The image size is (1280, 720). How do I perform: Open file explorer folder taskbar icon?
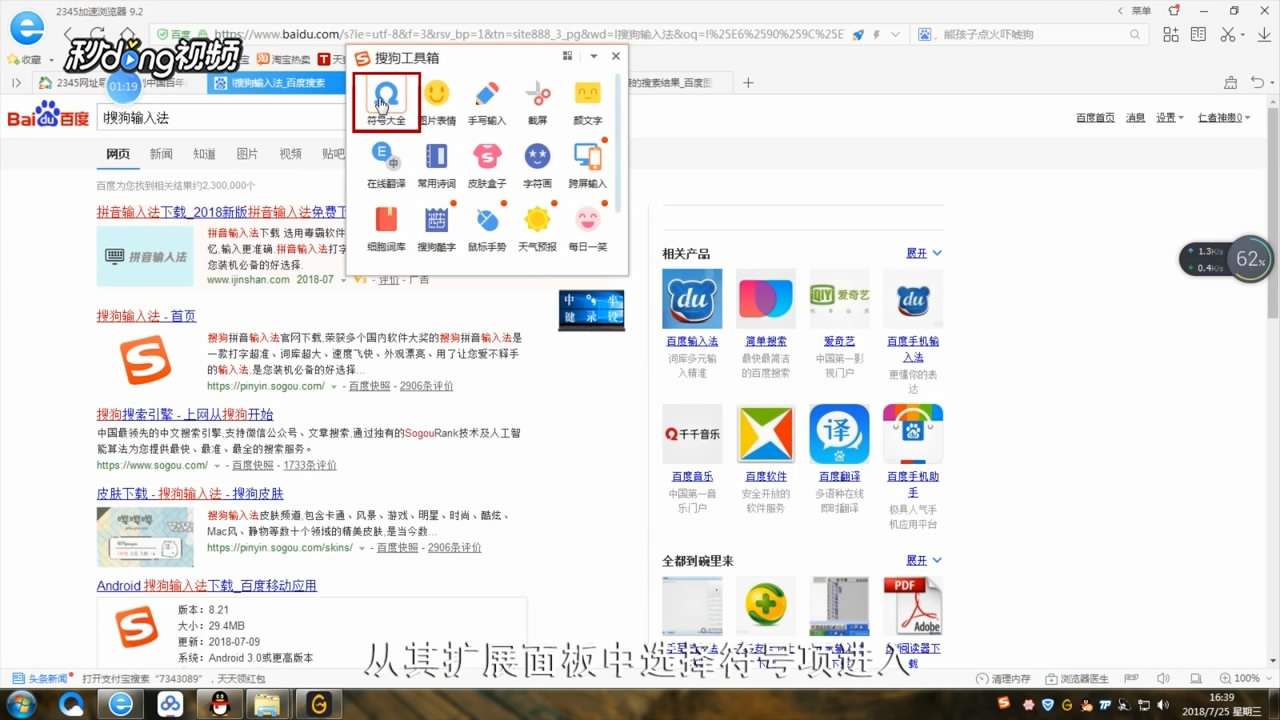(x=267, y=704)
